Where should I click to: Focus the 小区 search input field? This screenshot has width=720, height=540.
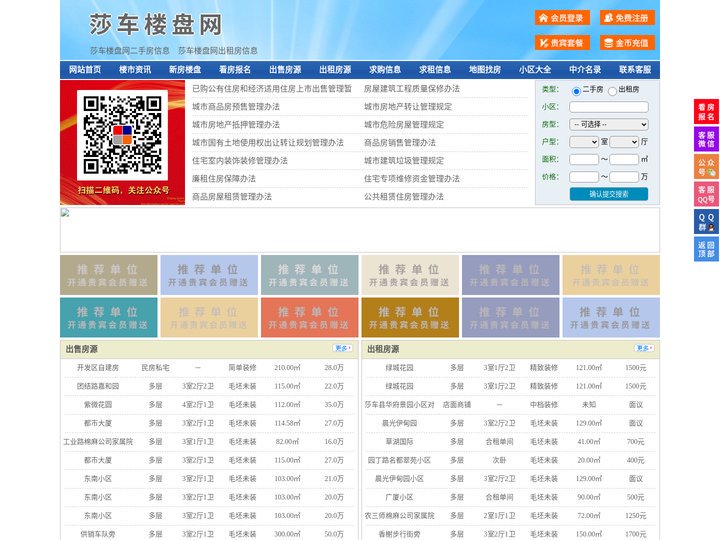[x=609, y=107]
